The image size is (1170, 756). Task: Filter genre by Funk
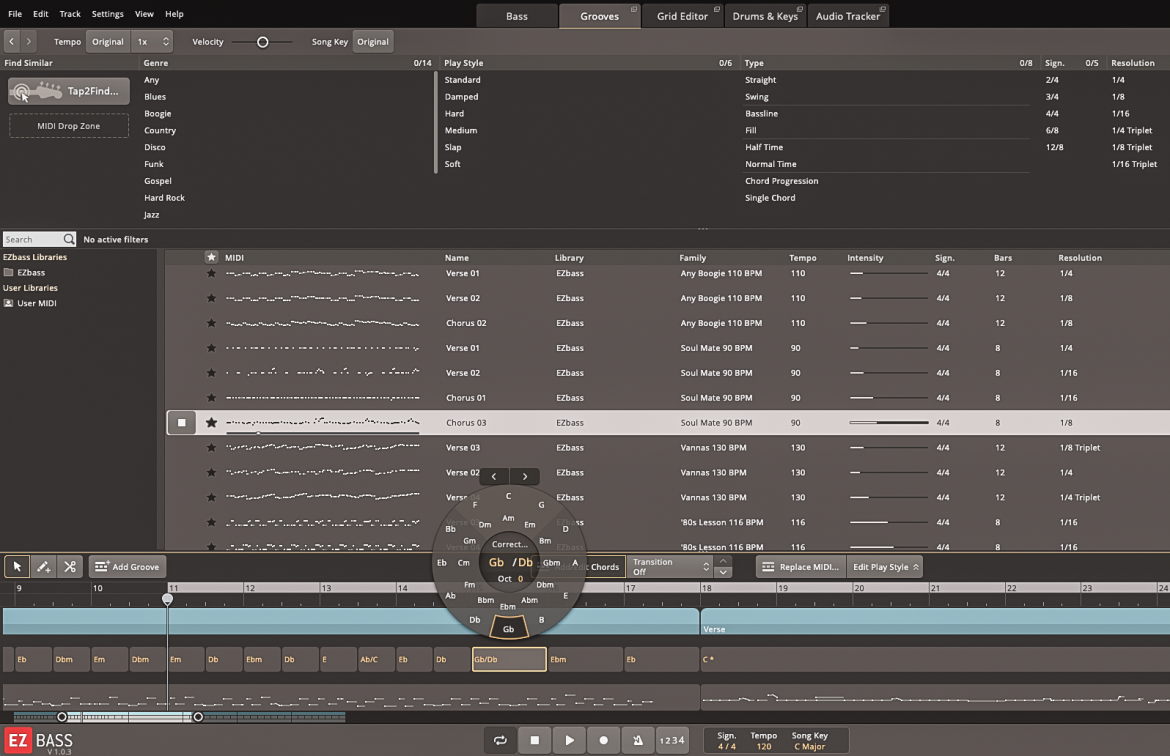tap(154, 164)
